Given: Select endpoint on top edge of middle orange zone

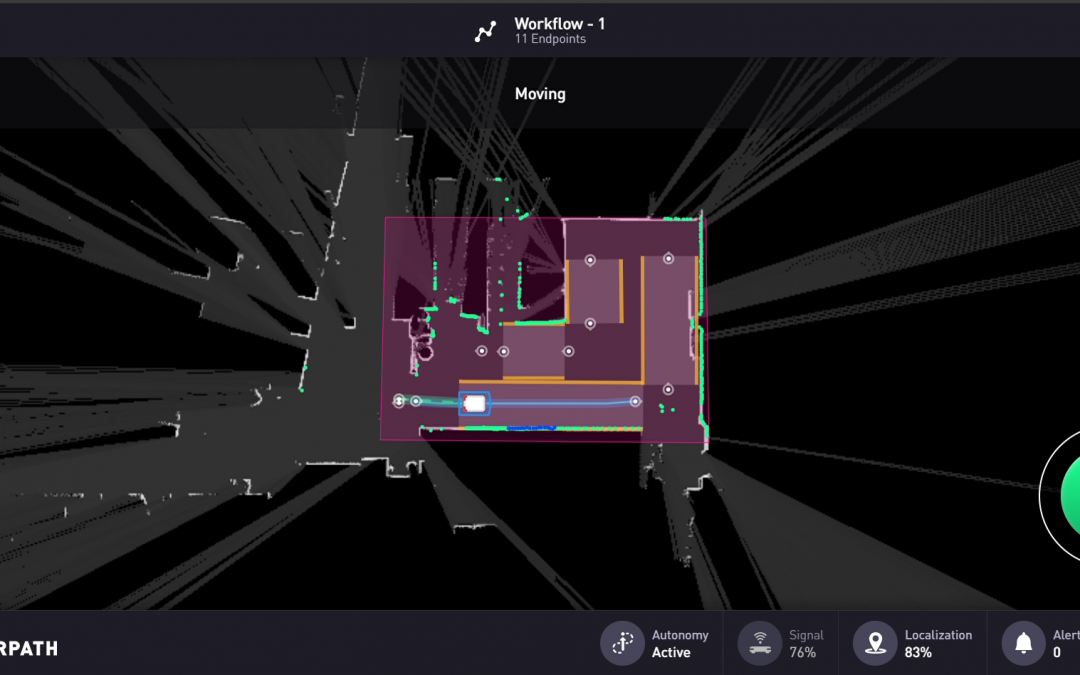Looking at the screenshot, I should tap(590, 260).
